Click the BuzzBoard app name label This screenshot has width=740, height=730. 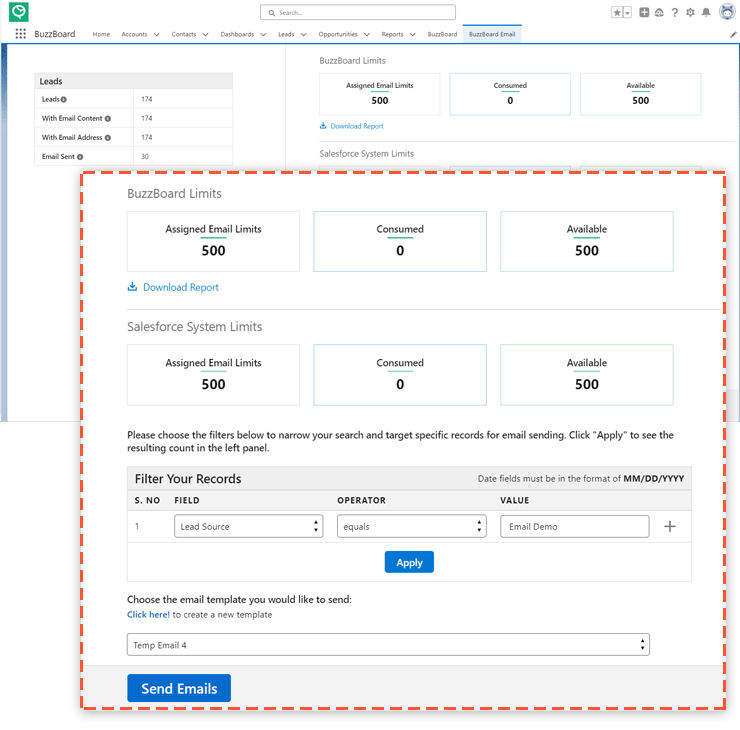click(55, 34)
